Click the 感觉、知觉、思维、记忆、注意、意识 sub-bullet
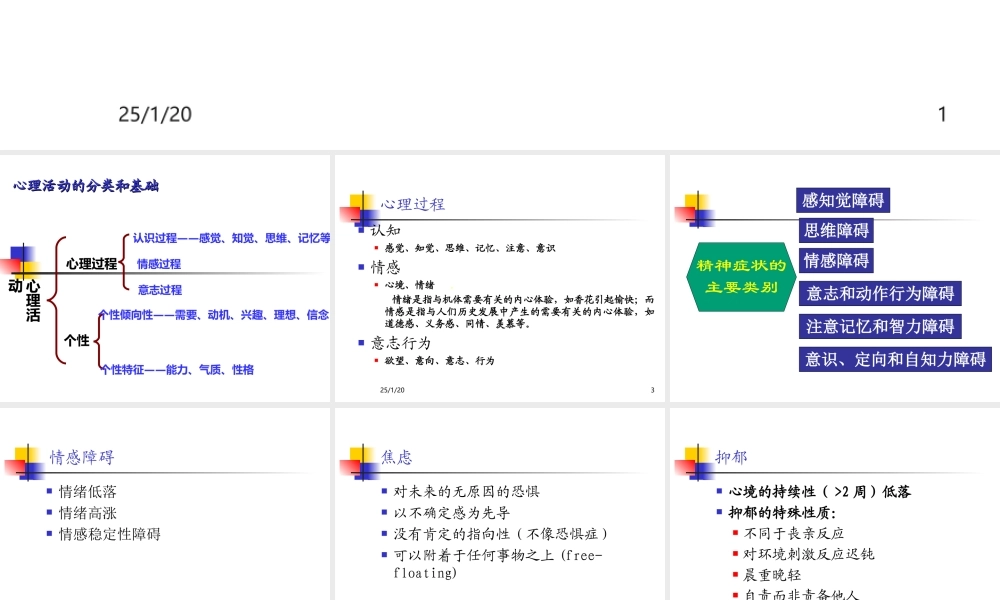Viewport: 1000px width, 600px height. (470, 248)
